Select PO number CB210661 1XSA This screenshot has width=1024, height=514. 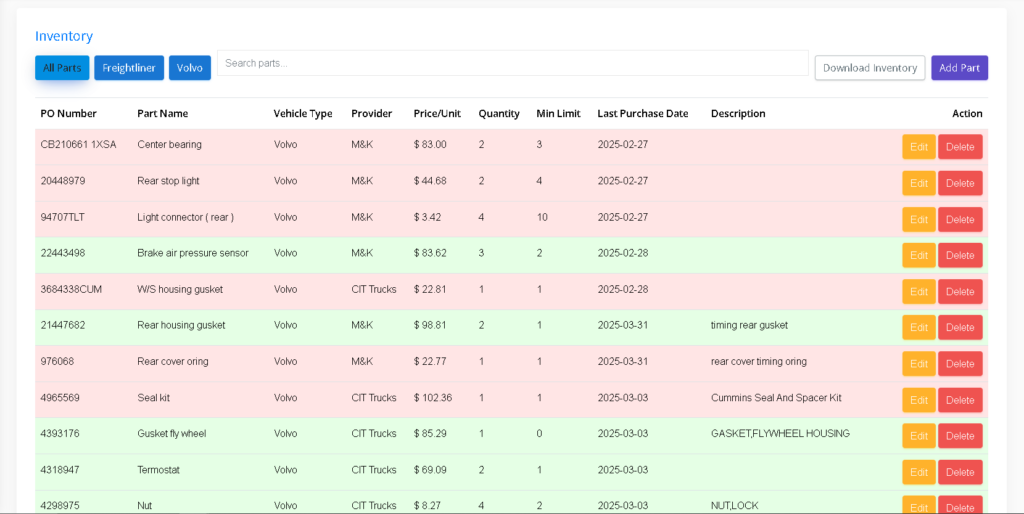coord(78,144)
